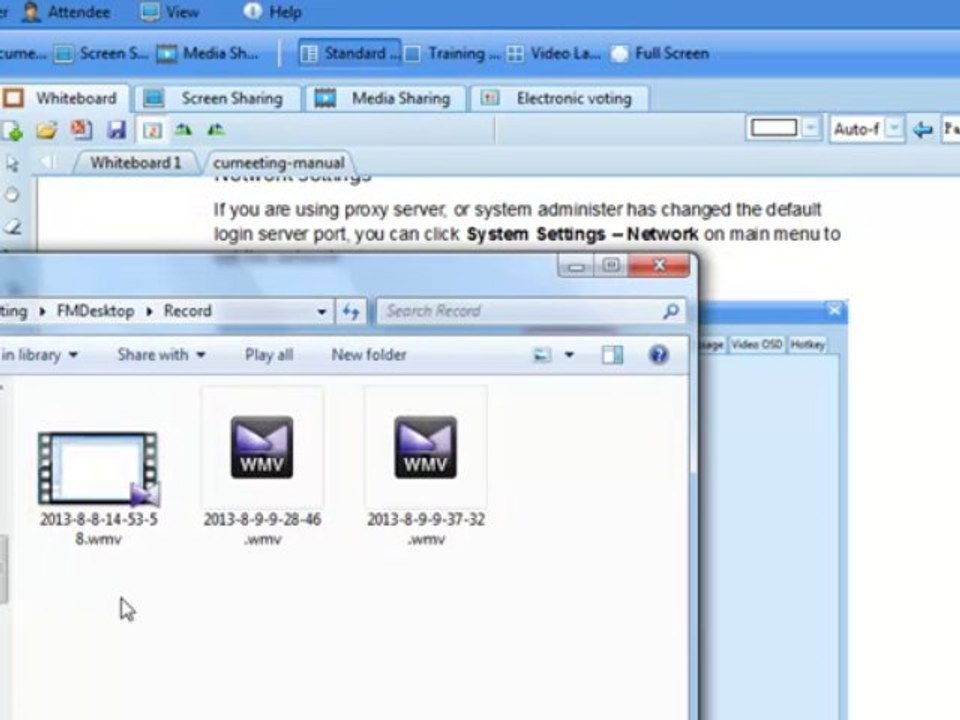
Task: Select the Standard layout mode
Action: coord(350,54)
